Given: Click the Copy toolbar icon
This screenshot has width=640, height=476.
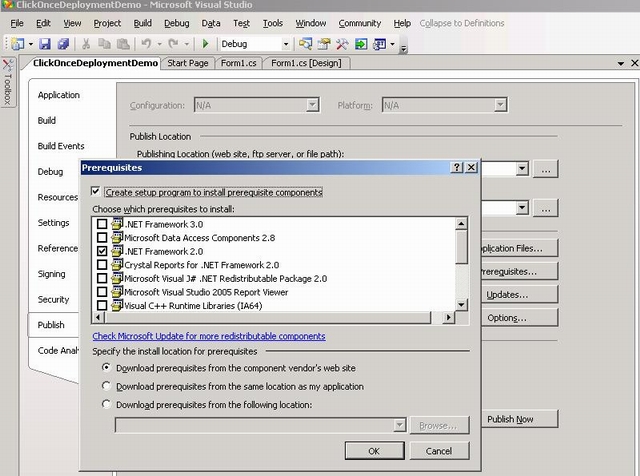Looking at the screenshot, I should pos(104,44).
